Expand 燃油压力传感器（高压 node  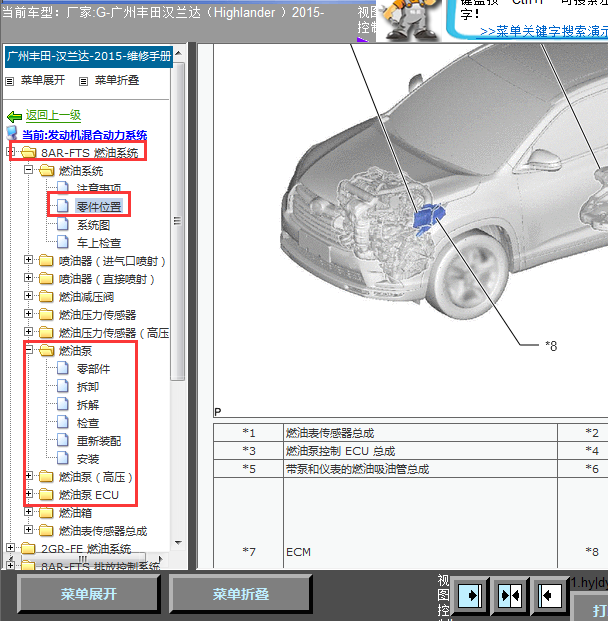(x=28, y=331)
